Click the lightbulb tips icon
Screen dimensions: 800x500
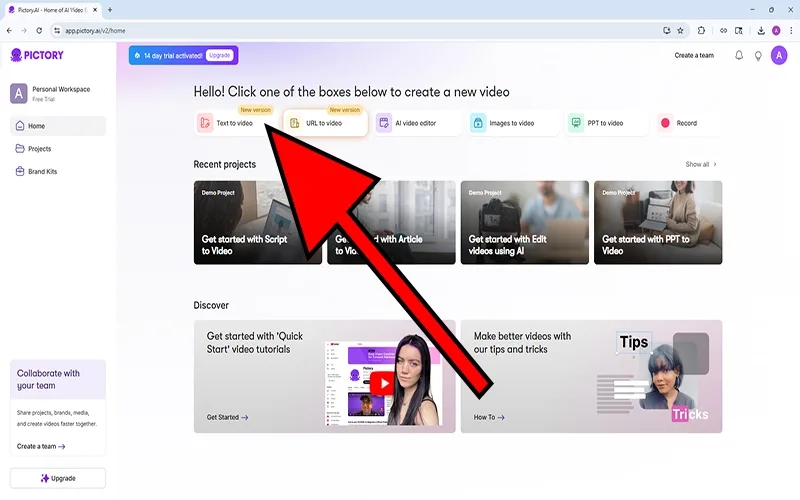click(x=758, y=56)
